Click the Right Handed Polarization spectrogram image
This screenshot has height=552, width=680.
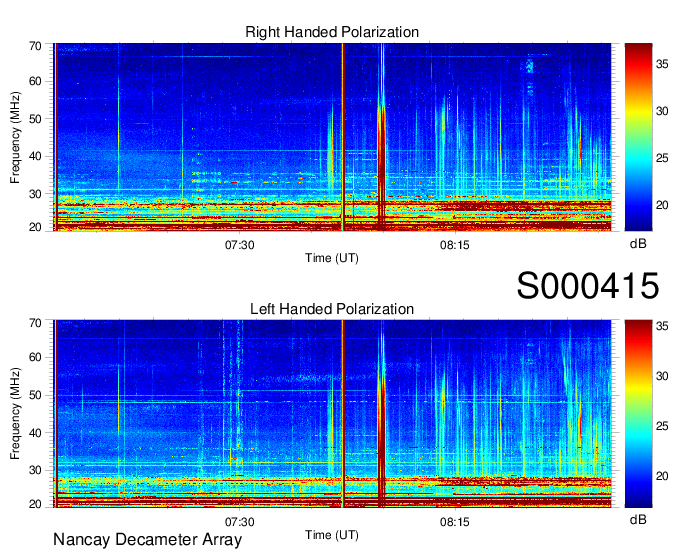pos(332,137)
